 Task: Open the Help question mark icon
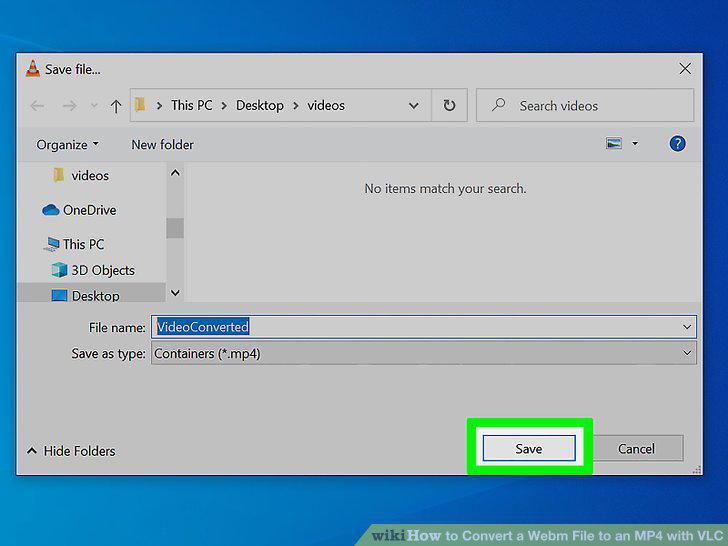pyautogui.click(x=677, y=144)
